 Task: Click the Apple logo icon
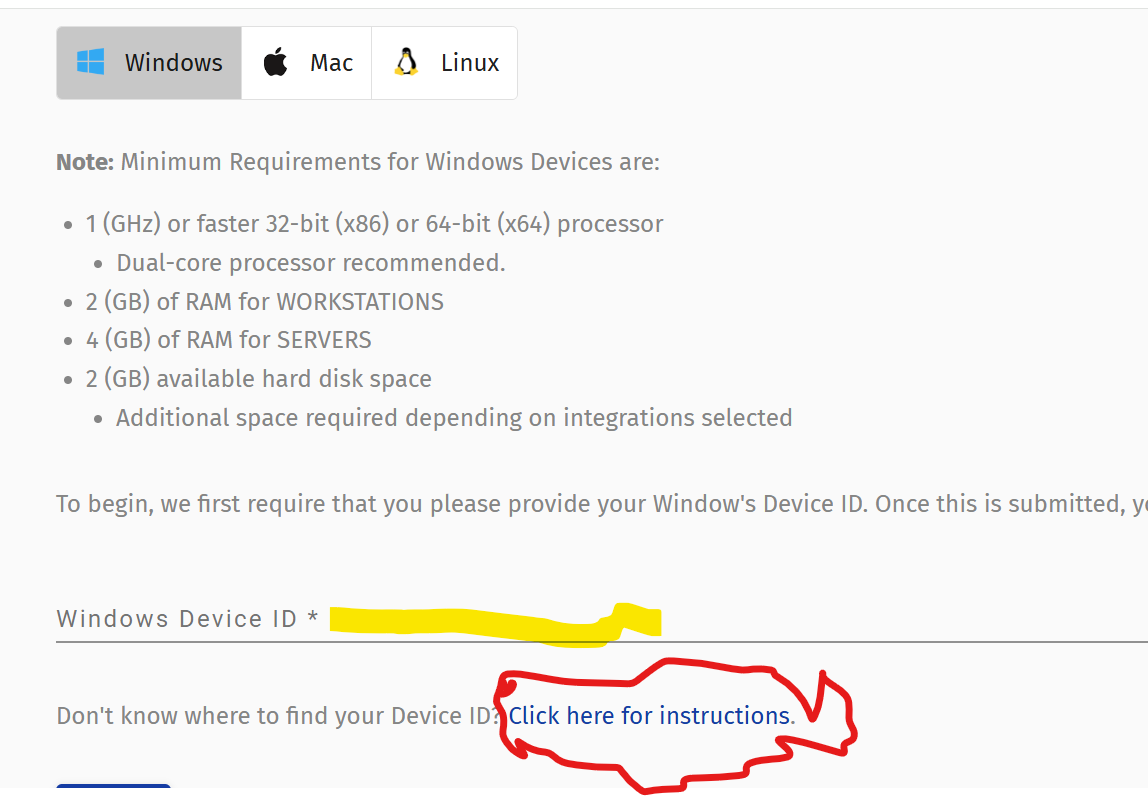pos(275,63)
